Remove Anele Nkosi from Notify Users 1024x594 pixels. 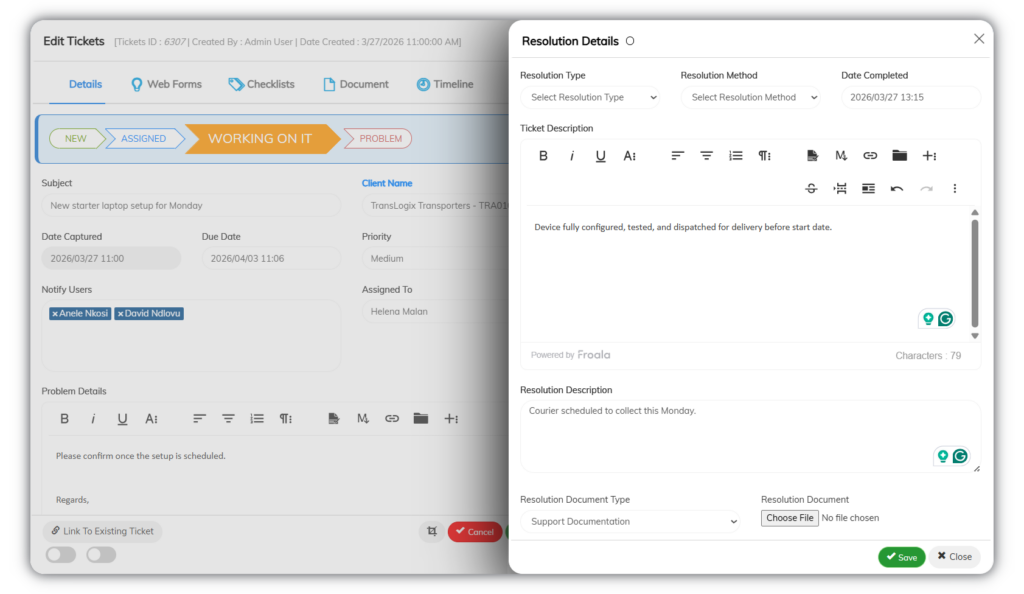(x=55, y=314)
